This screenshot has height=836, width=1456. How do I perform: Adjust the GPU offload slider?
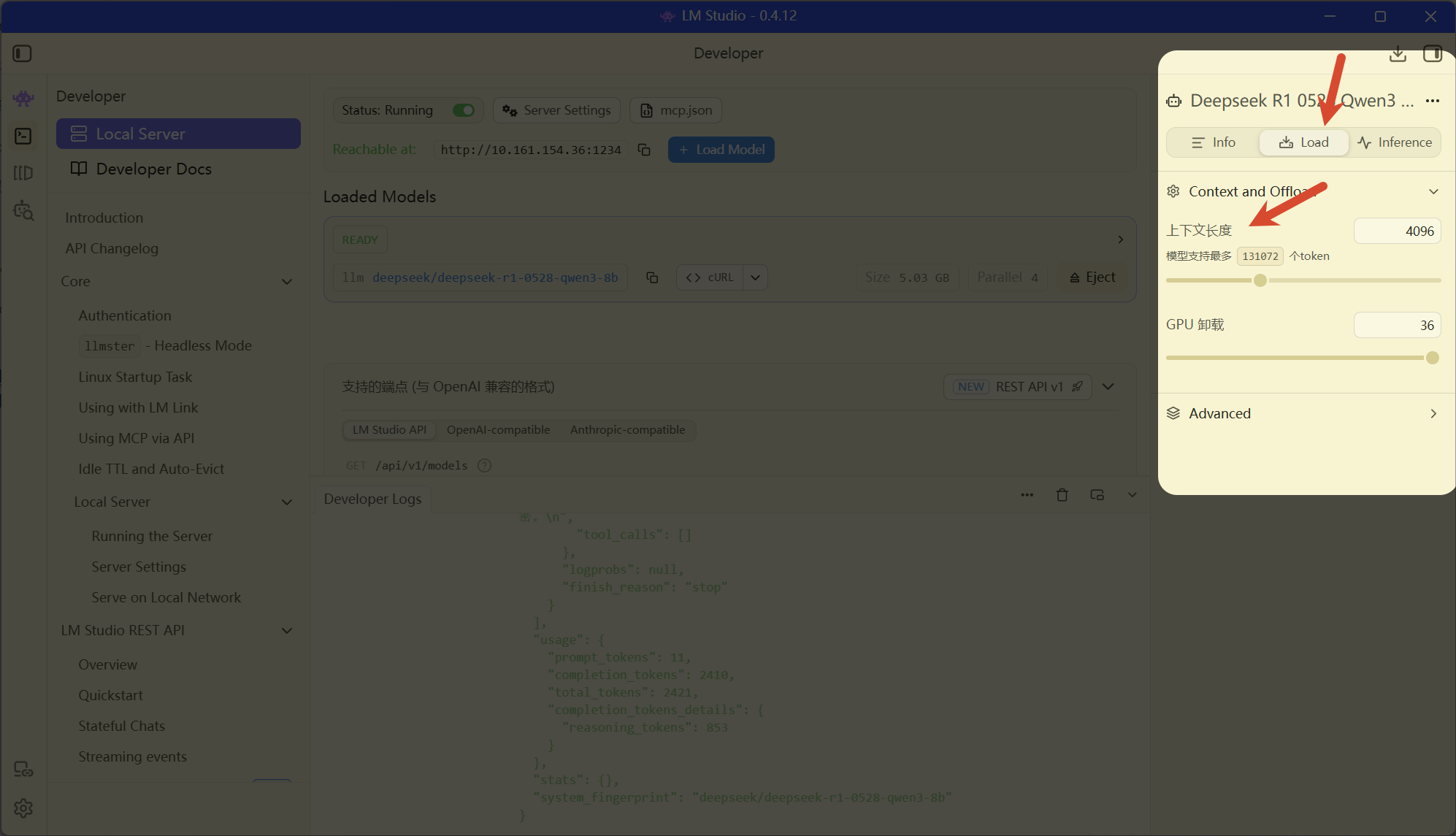point(1432,358)
